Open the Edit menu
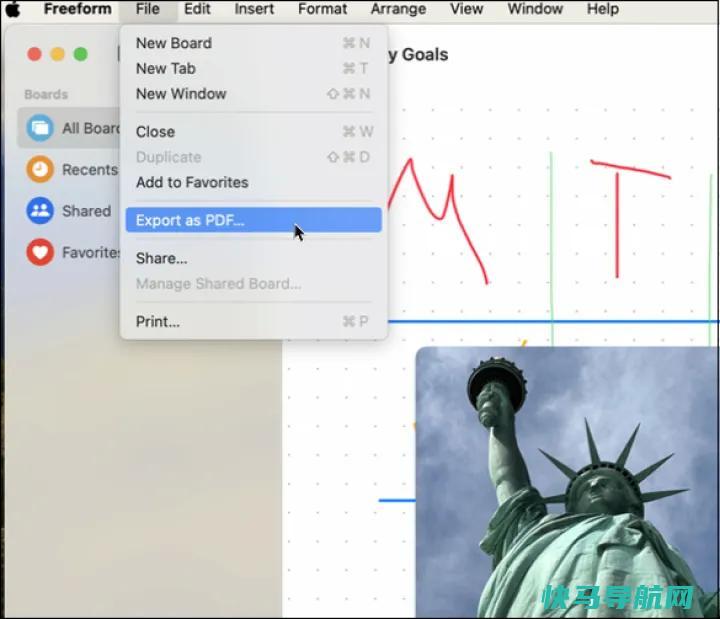 pos(197,9)
